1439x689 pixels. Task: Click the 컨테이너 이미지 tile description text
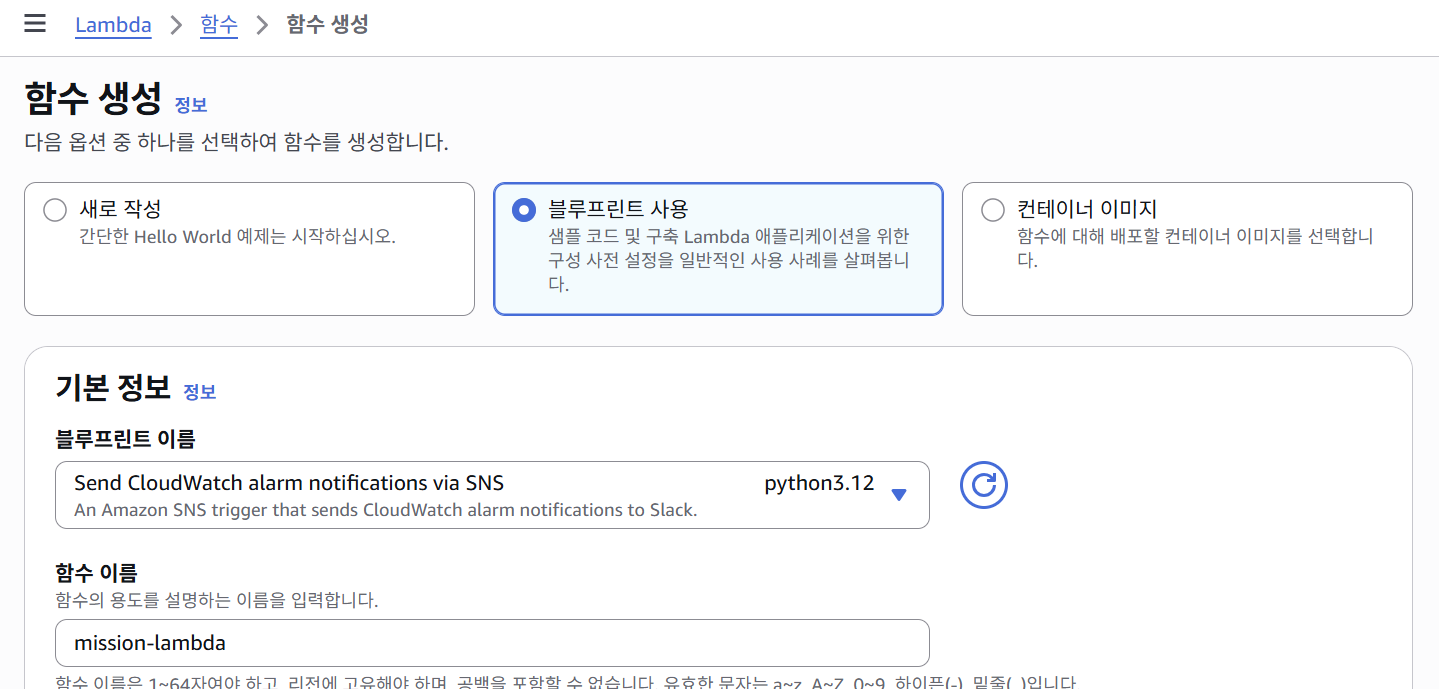1194,247
